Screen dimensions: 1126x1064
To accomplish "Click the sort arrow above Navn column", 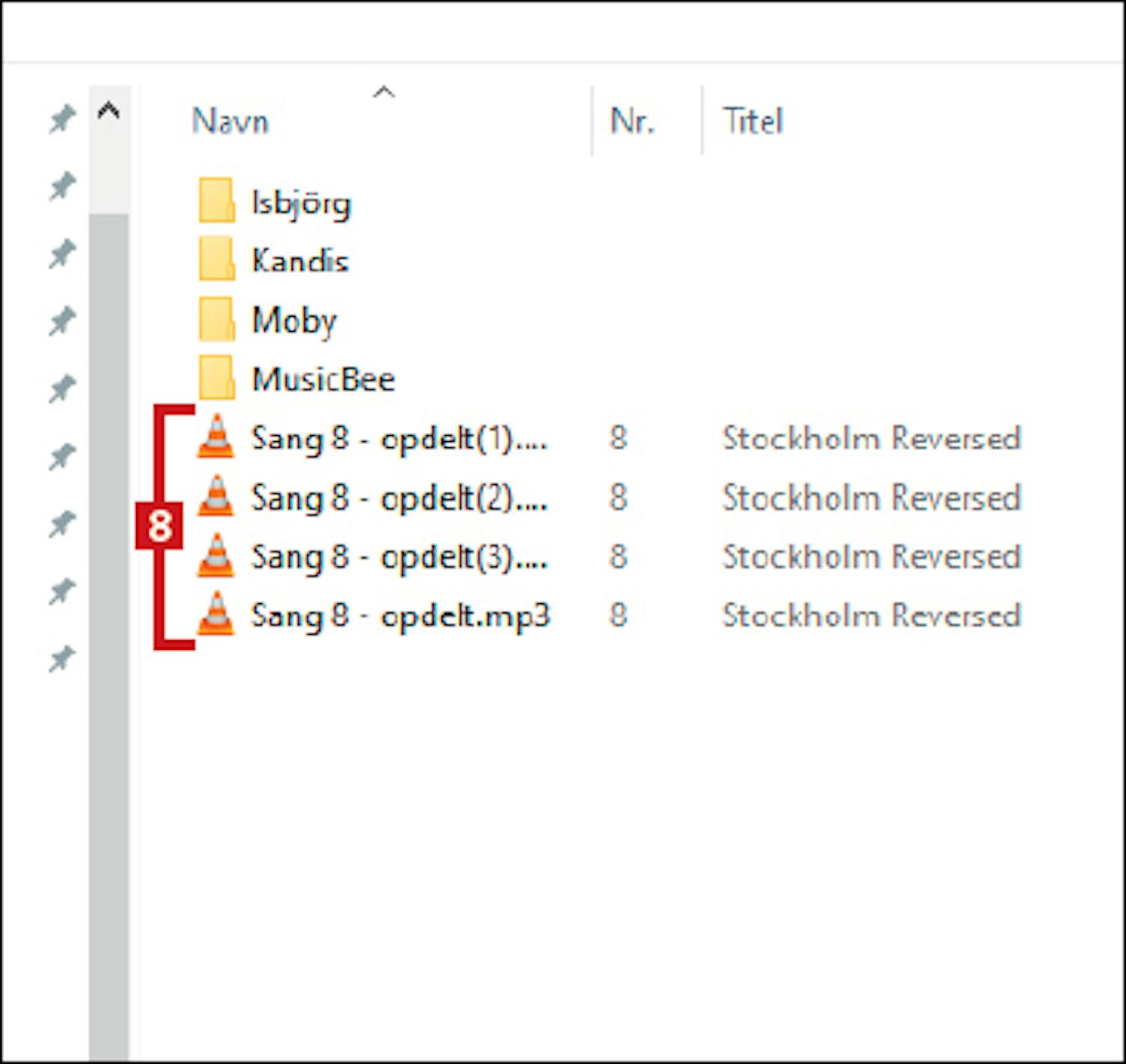I will pyautogui.click(x=384, y=93).
